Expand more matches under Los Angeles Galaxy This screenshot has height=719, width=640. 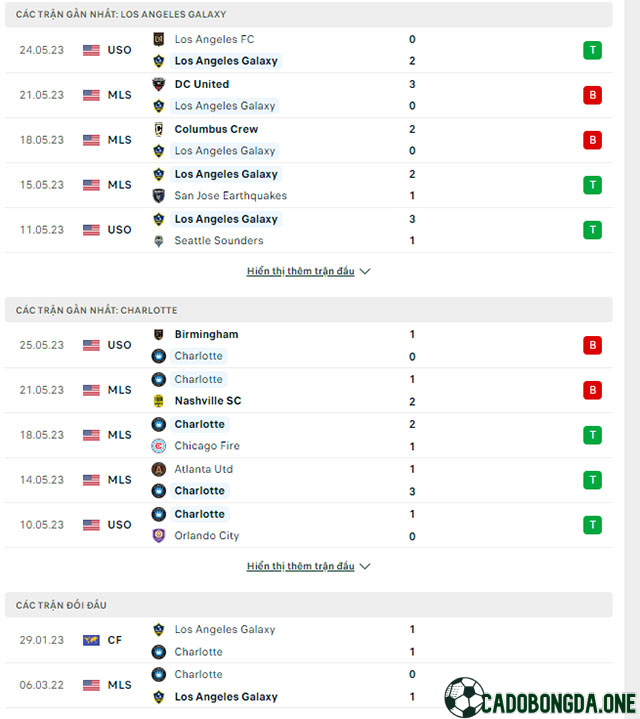coord(301,271)
